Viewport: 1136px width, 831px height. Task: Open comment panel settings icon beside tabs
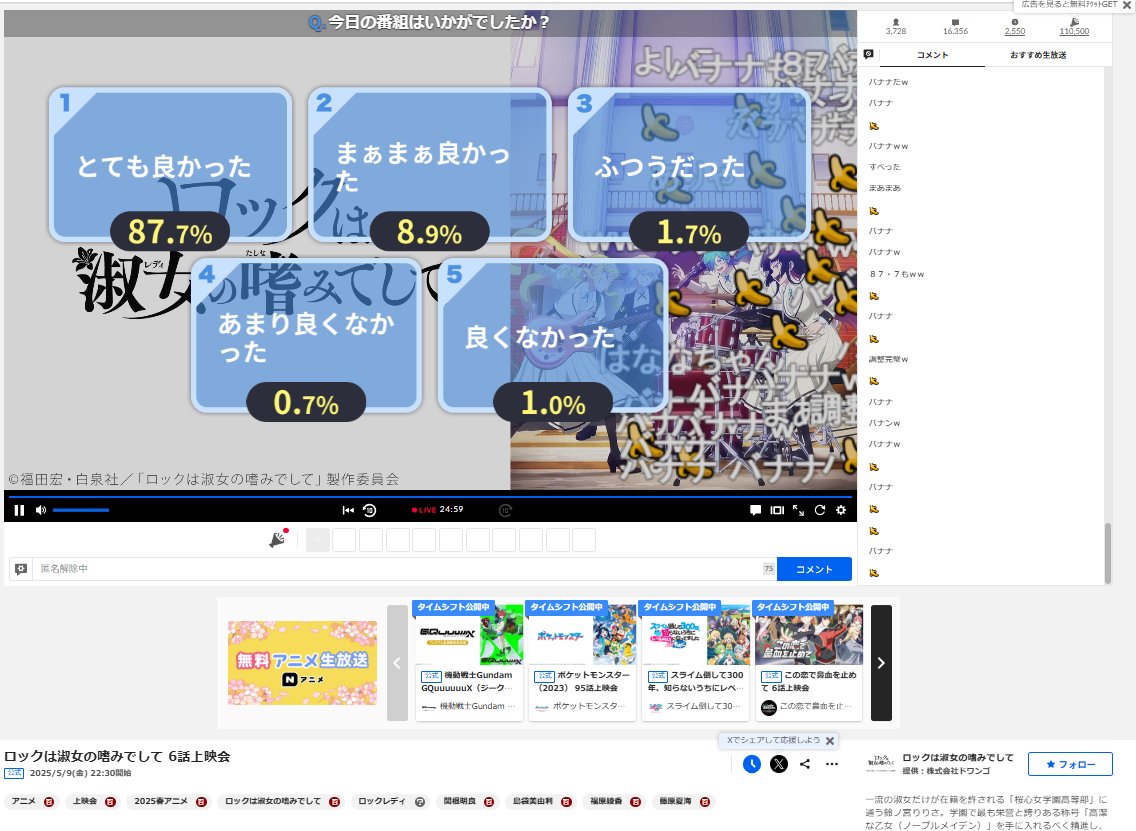[x=869, y=54]
